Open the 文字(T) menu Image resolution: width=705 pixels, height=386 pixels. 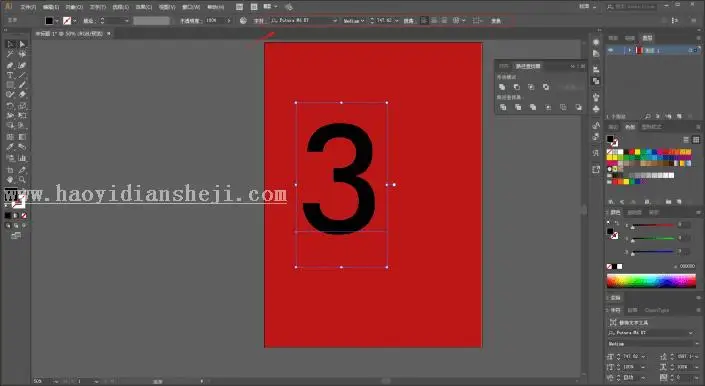[x=98, y=7]
